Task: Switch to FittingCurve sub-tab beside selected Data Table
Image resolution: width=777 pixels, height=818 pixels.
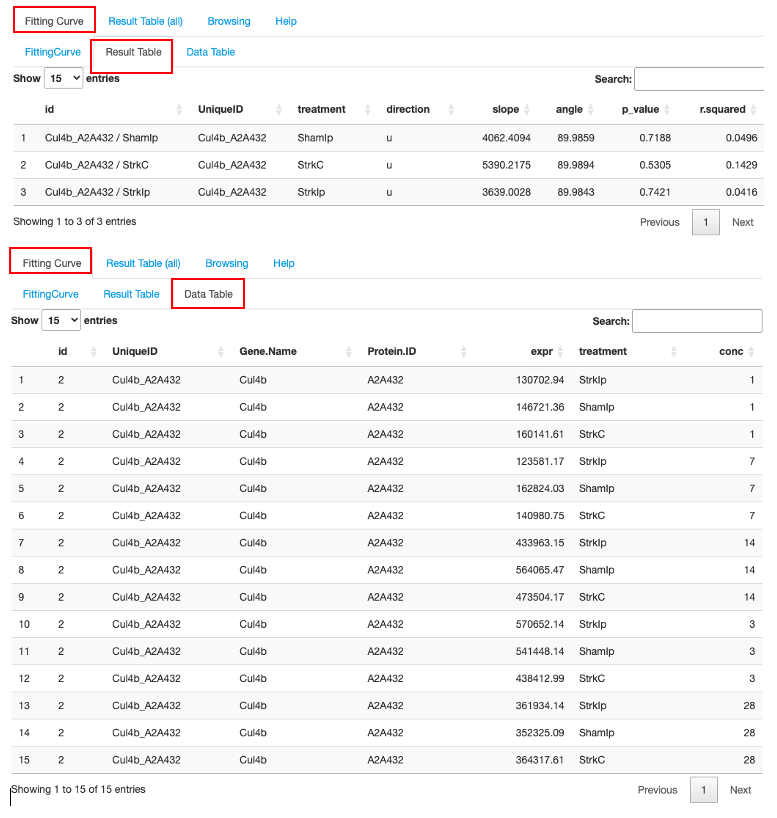Action: pos(51,294)
